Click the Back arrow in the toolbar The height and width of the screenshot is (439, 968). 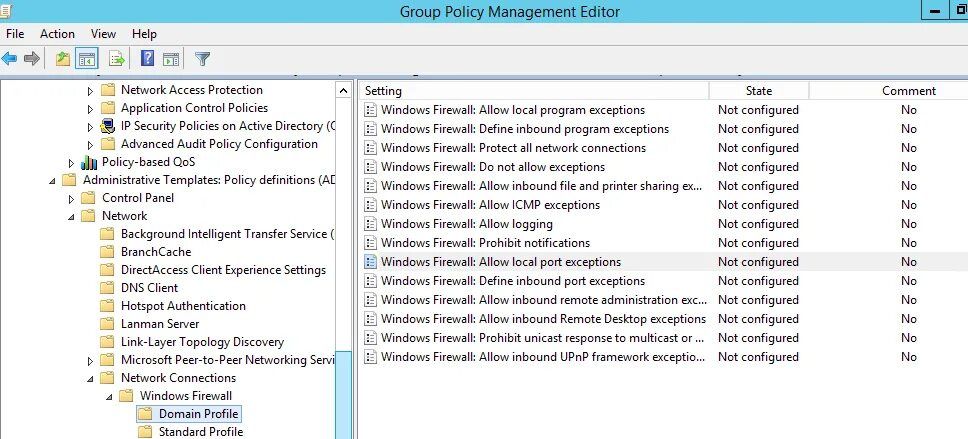(10, 59)
